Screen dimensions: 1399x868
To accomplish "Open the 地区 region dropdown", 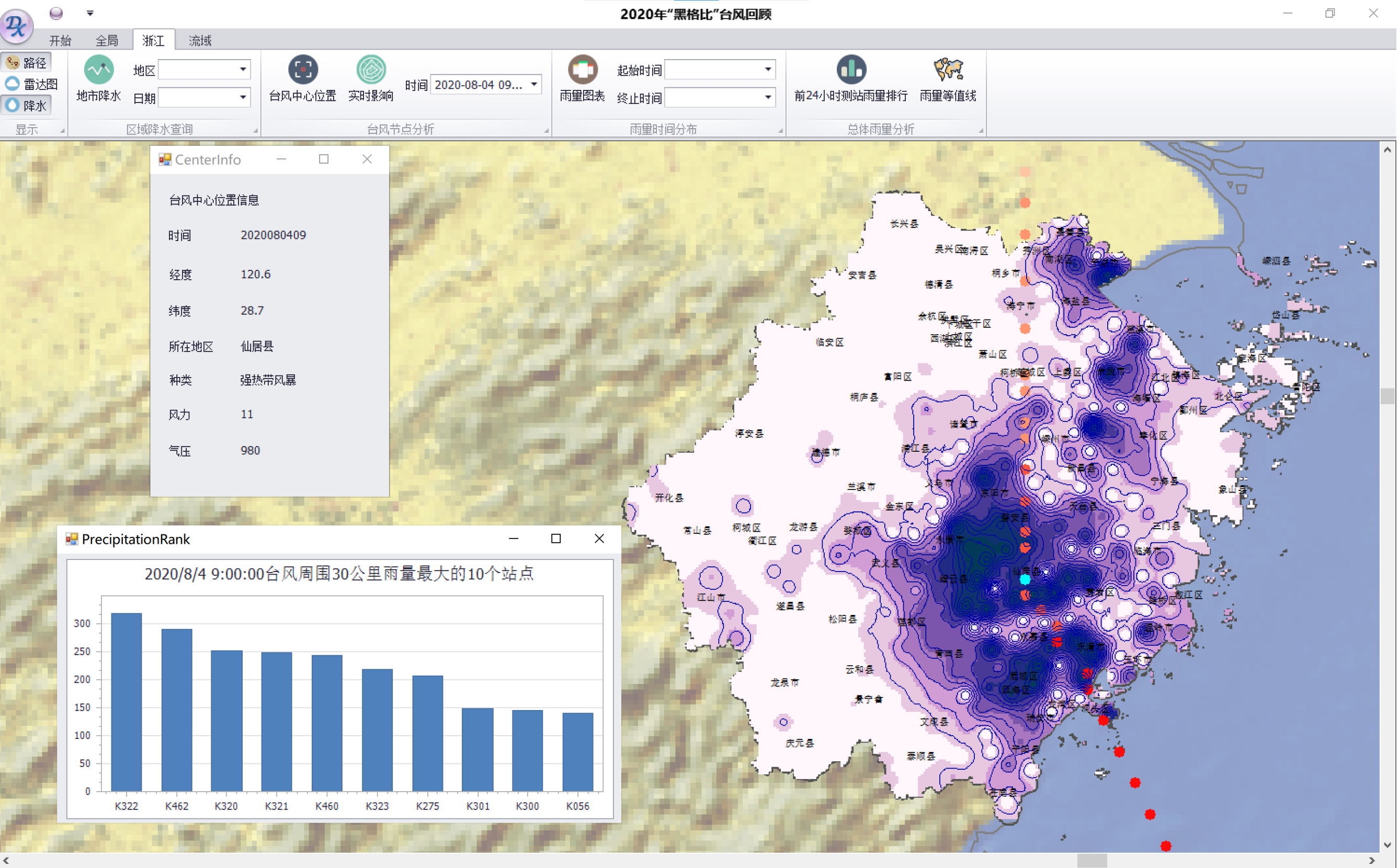I will (243, 70).
